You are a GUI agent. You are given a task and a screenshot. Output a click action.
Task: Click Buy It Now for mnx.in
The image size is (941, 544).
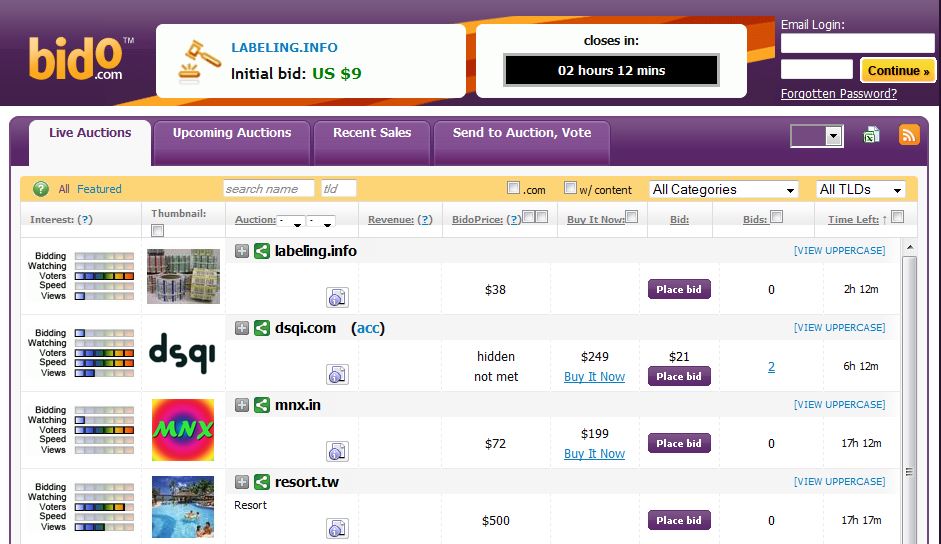click(x=594, y=453)
